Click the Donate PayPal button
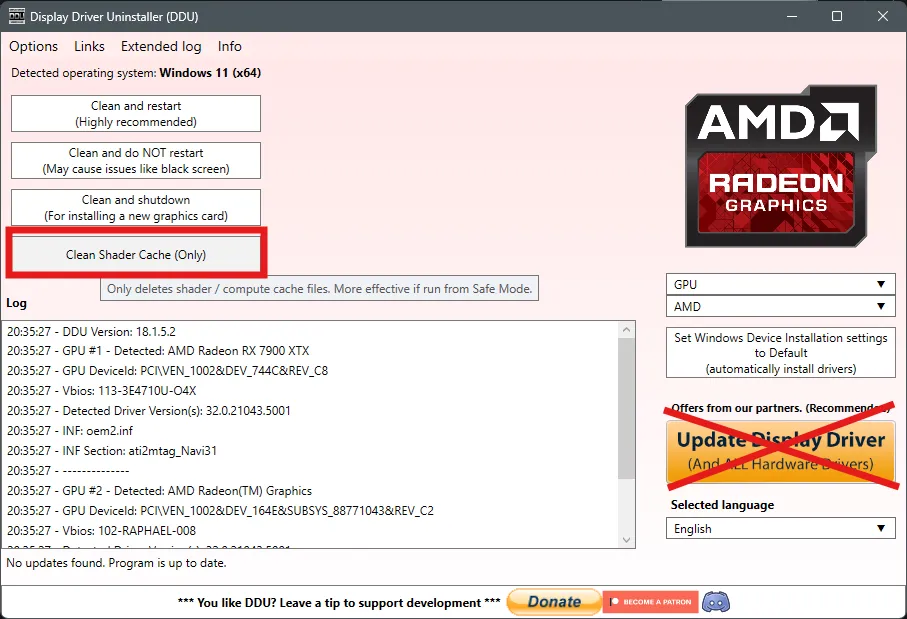Viewport: 907px width, 619px height. 554,602
